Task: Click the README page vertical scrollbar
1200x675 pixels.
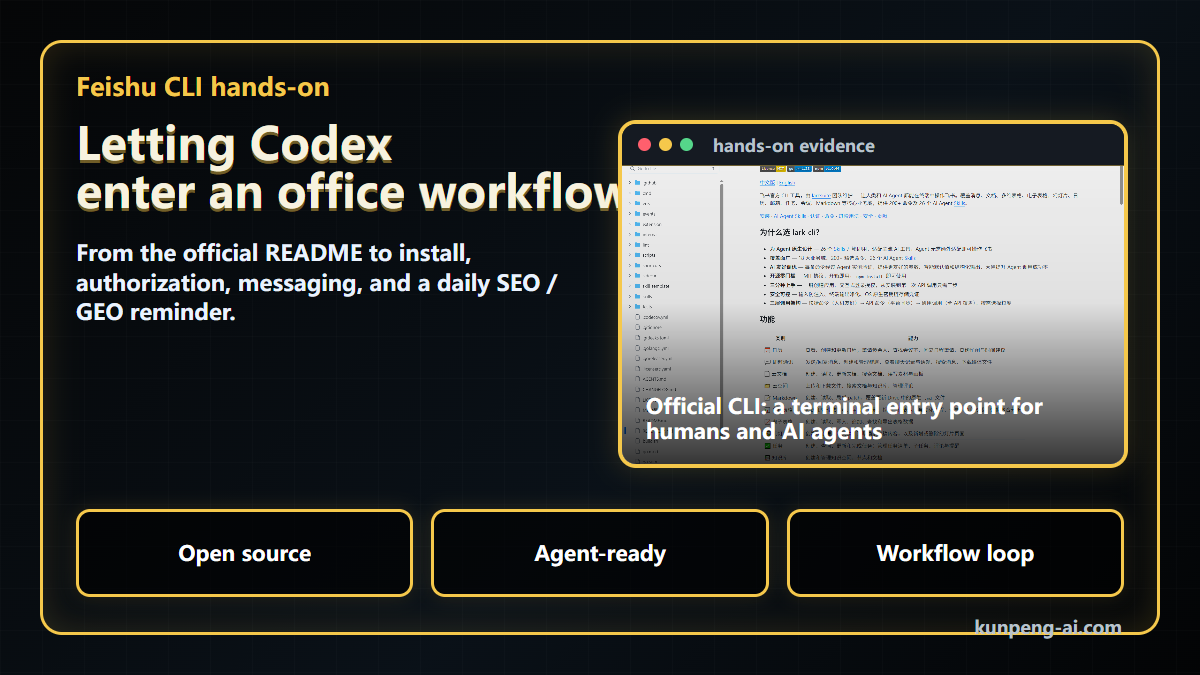Action: pyautogui.click(x=1121, y=186)
